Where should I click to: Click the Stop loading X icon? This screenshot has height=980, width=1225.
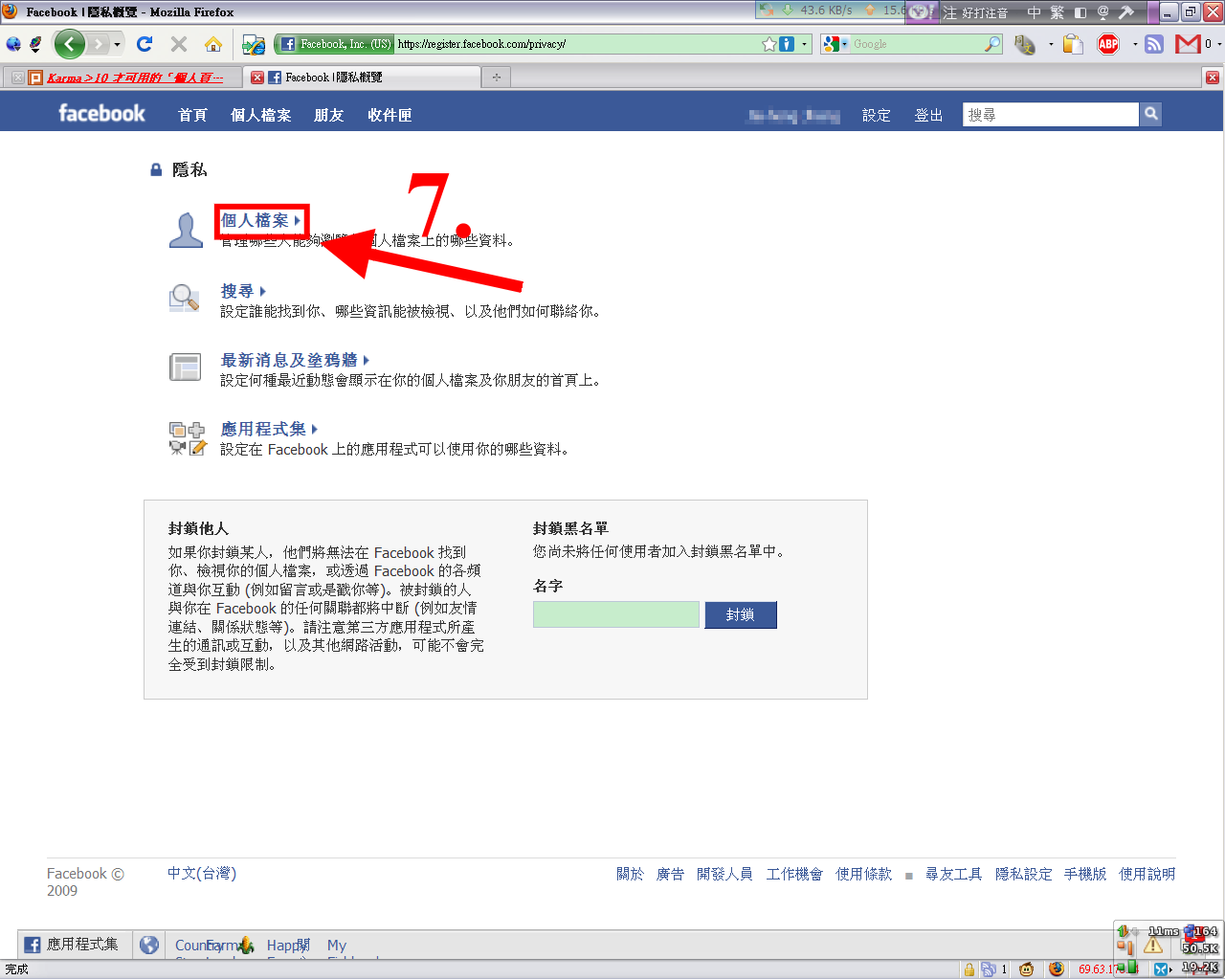[x=179, y=44]
